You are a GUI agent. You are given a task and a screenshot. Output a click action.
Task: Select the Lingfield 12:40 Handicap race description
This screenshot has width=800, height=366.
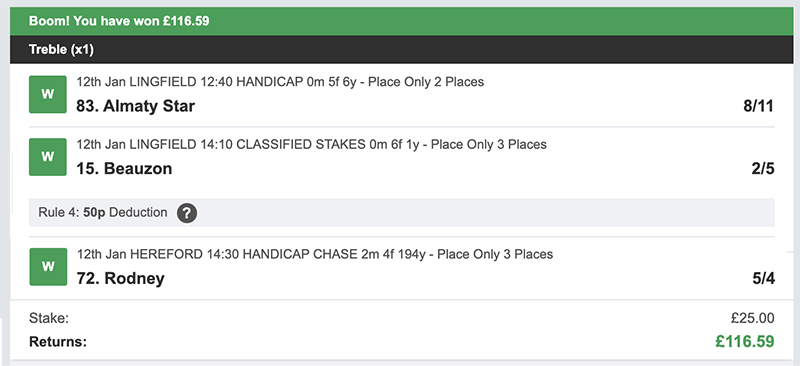[280, 82]
